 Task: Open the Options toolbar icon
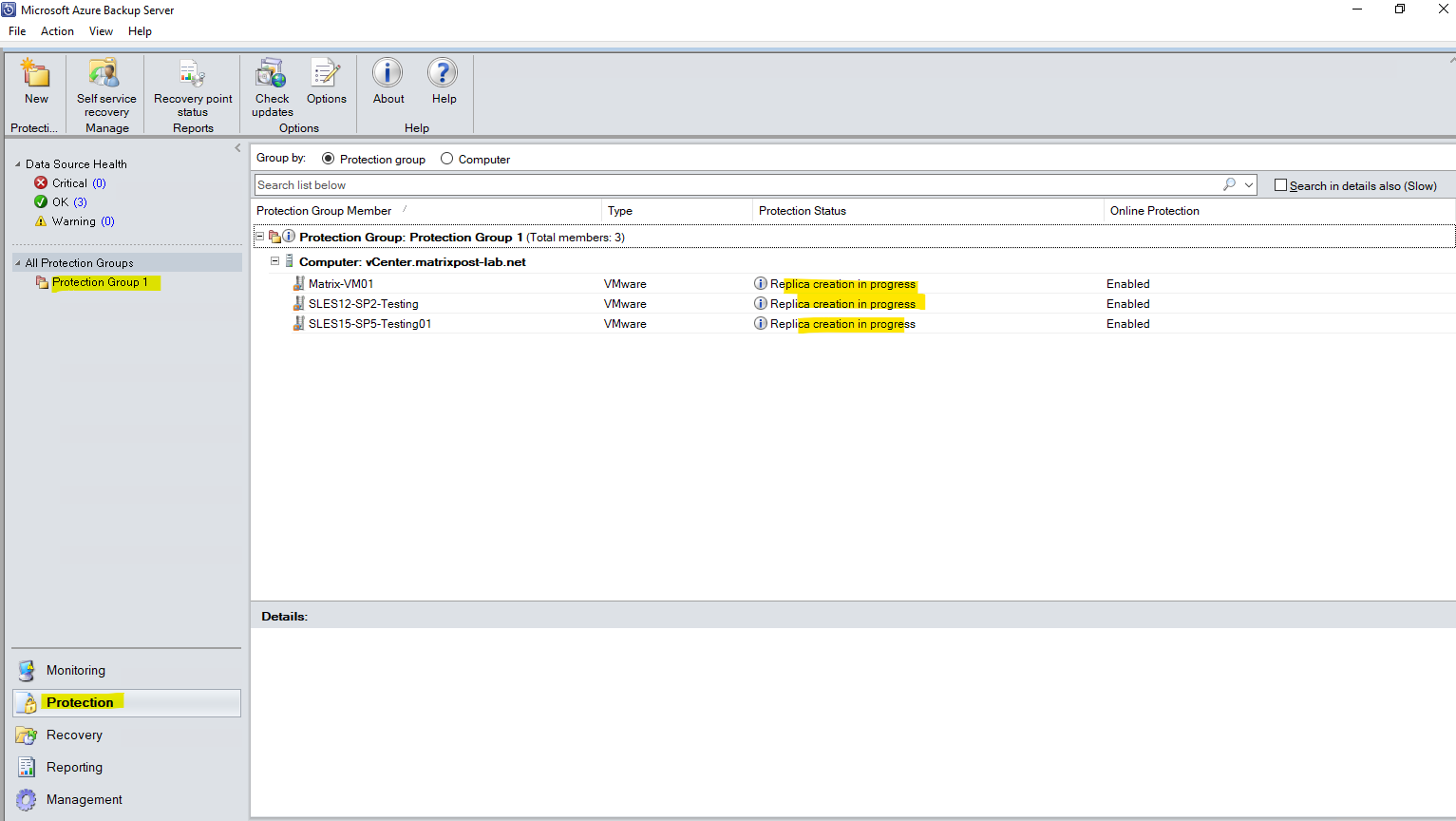coord(326,72)
